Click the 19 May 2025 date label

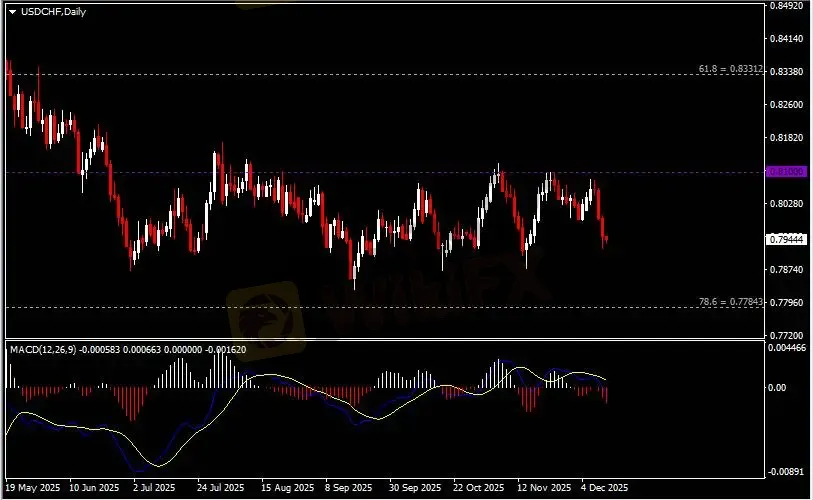[x=32, y=488]
